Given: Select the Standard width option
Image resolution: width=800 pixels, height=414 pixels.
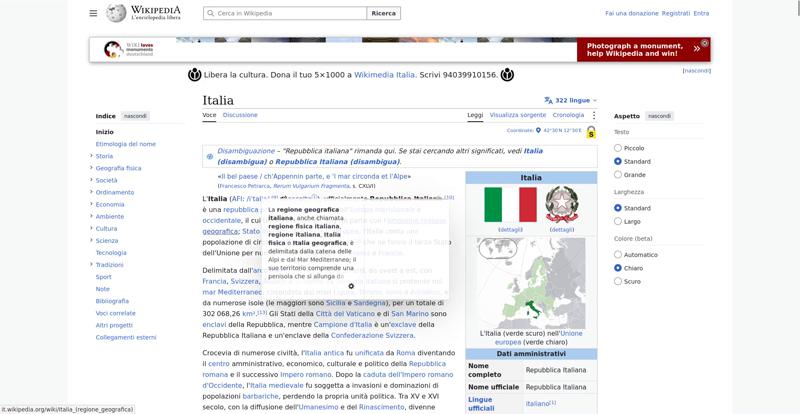Looking at the screenshot, I should point(618,208).
